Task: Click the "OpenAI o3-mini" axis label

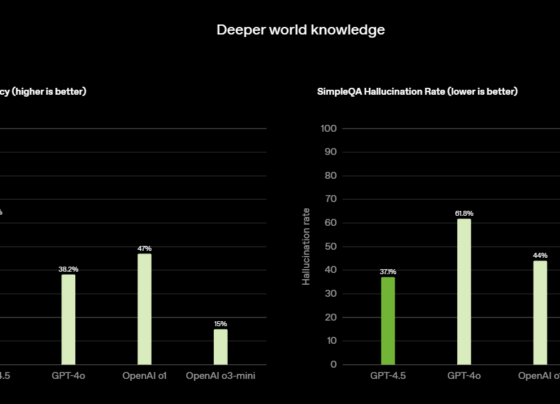Action: [x=220, y=376]
